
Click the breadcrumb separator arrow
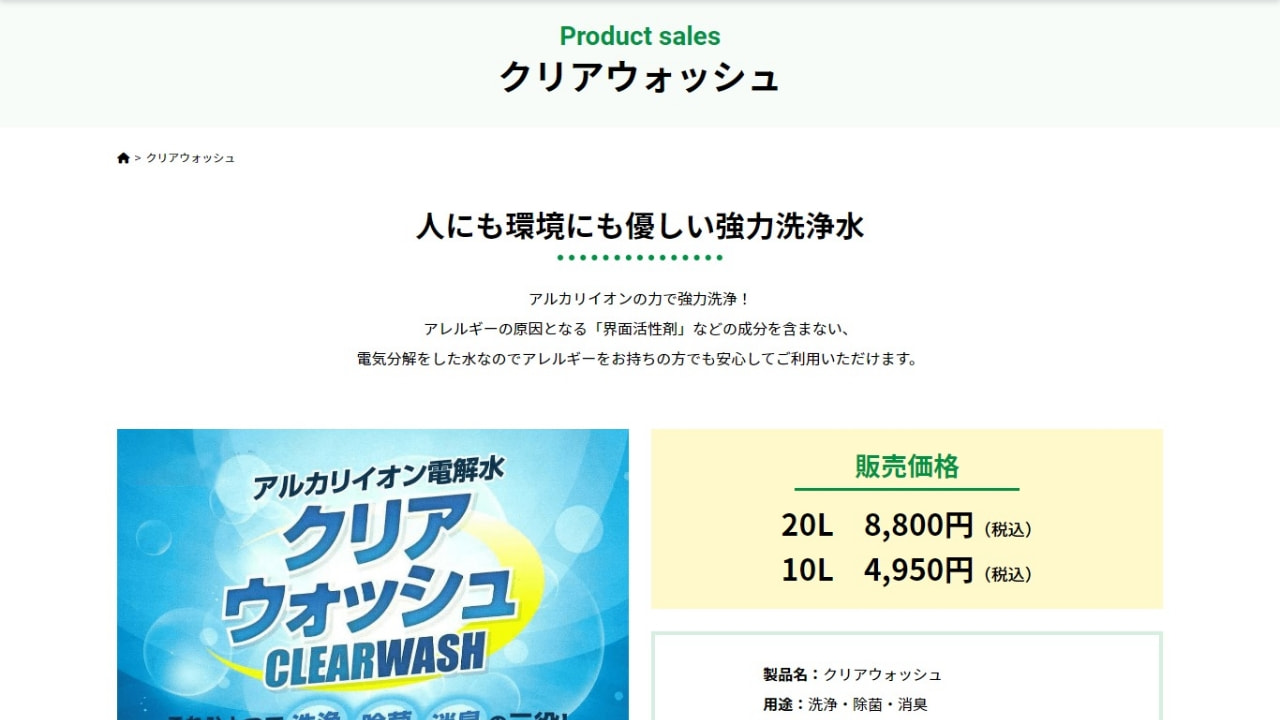pyautogui.click(x=138, y=158)
